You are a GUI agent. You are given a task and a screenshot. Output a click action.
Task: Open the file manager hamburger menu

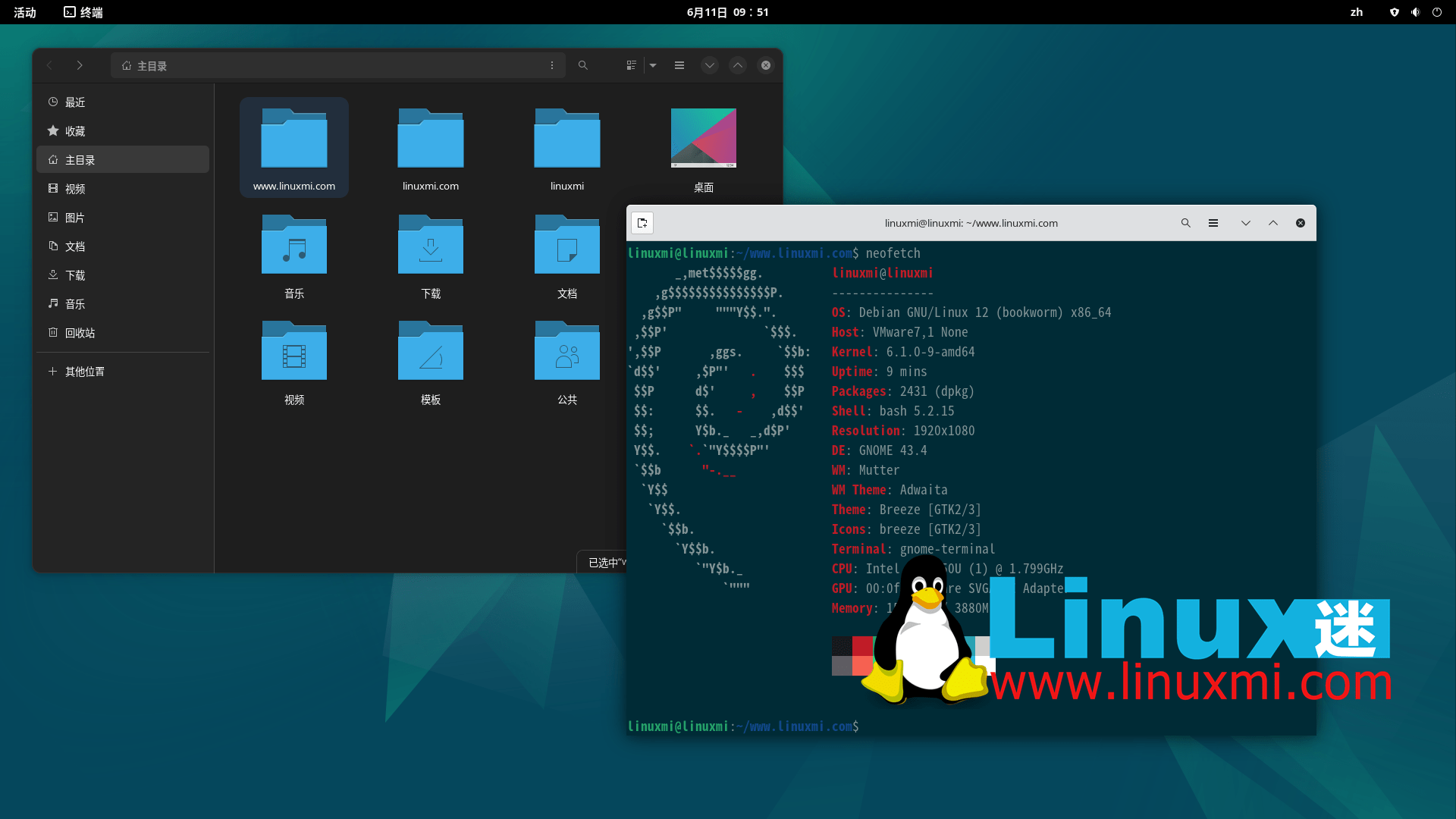[679, 65]
